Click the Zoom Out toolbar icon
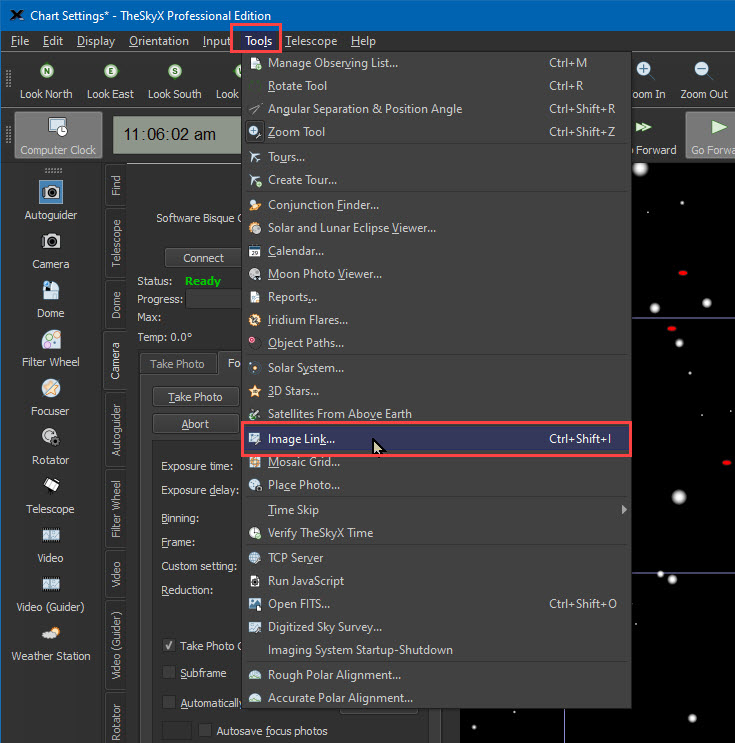The image size is (735, 743). (702, 70)
